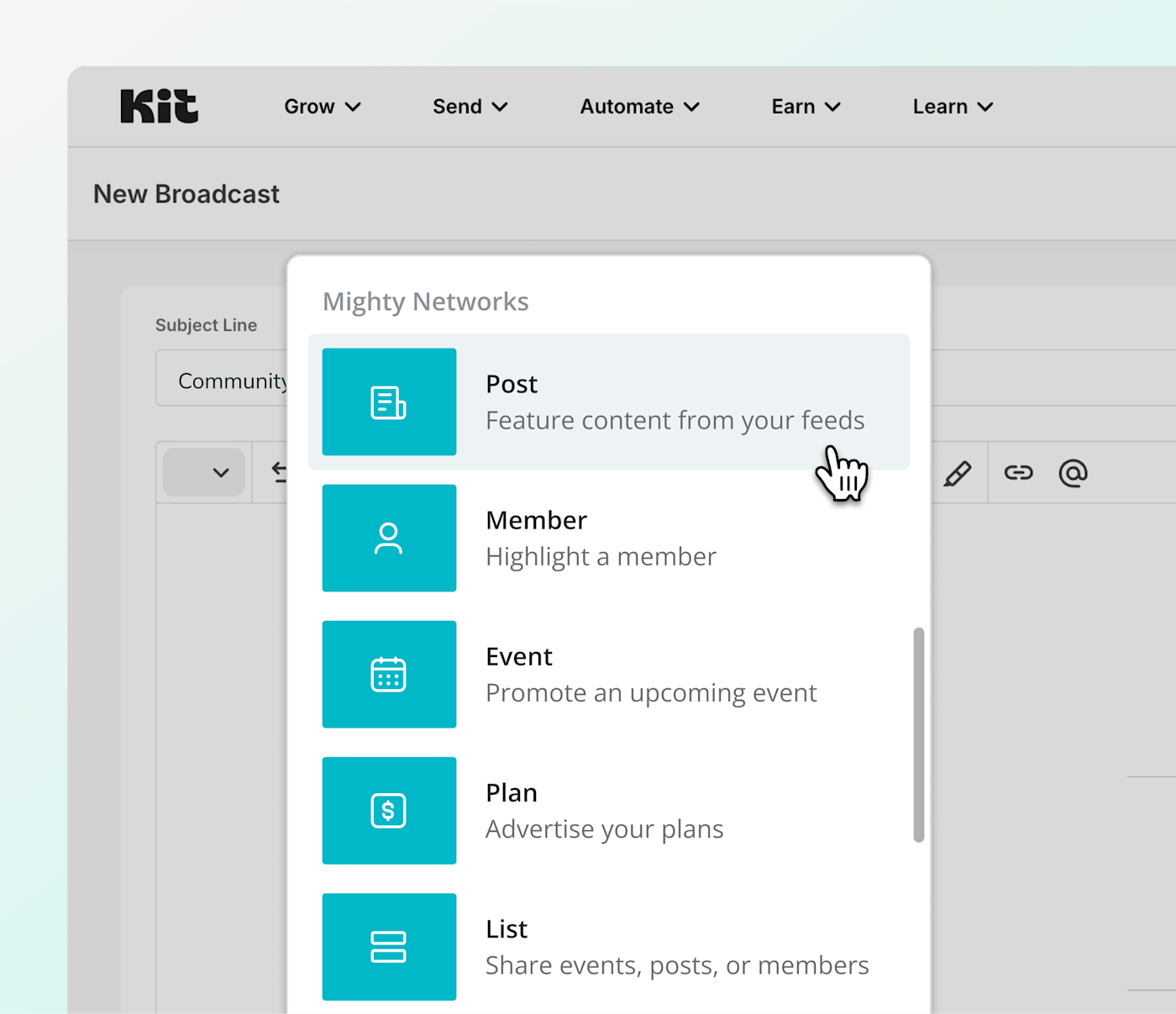Click the undo arrow in editor toolbar
The image size is (1176, 1014).
pos(280,472)
